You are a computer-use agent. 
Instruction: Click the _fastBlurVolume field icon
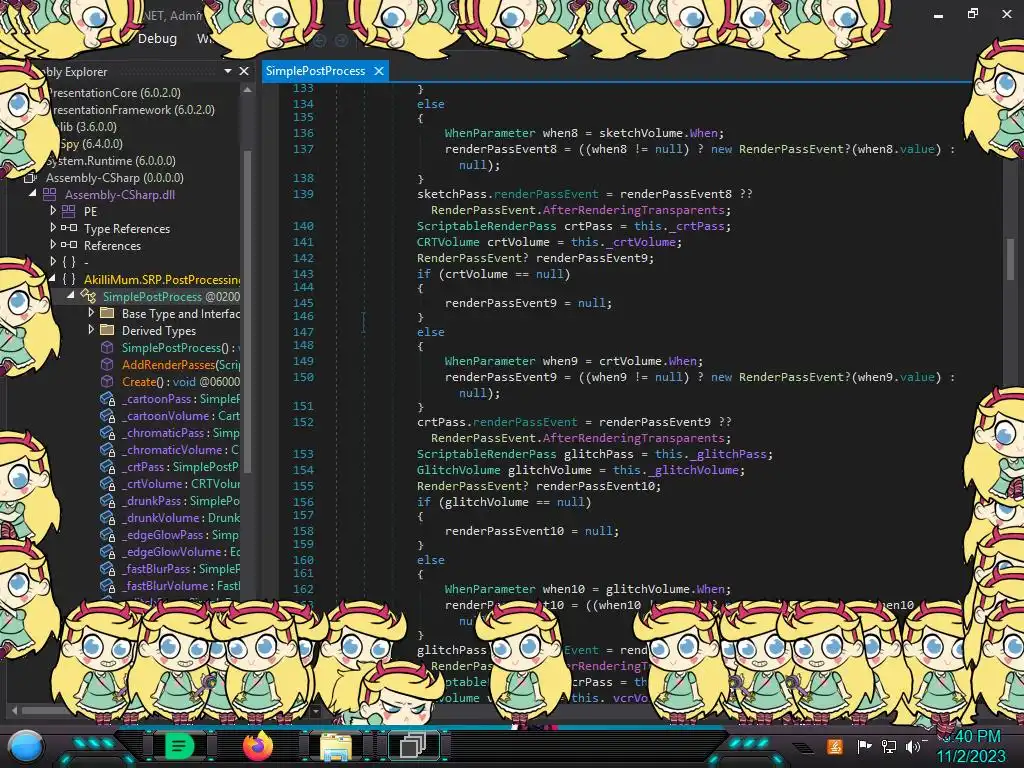[x=108, y=586]
